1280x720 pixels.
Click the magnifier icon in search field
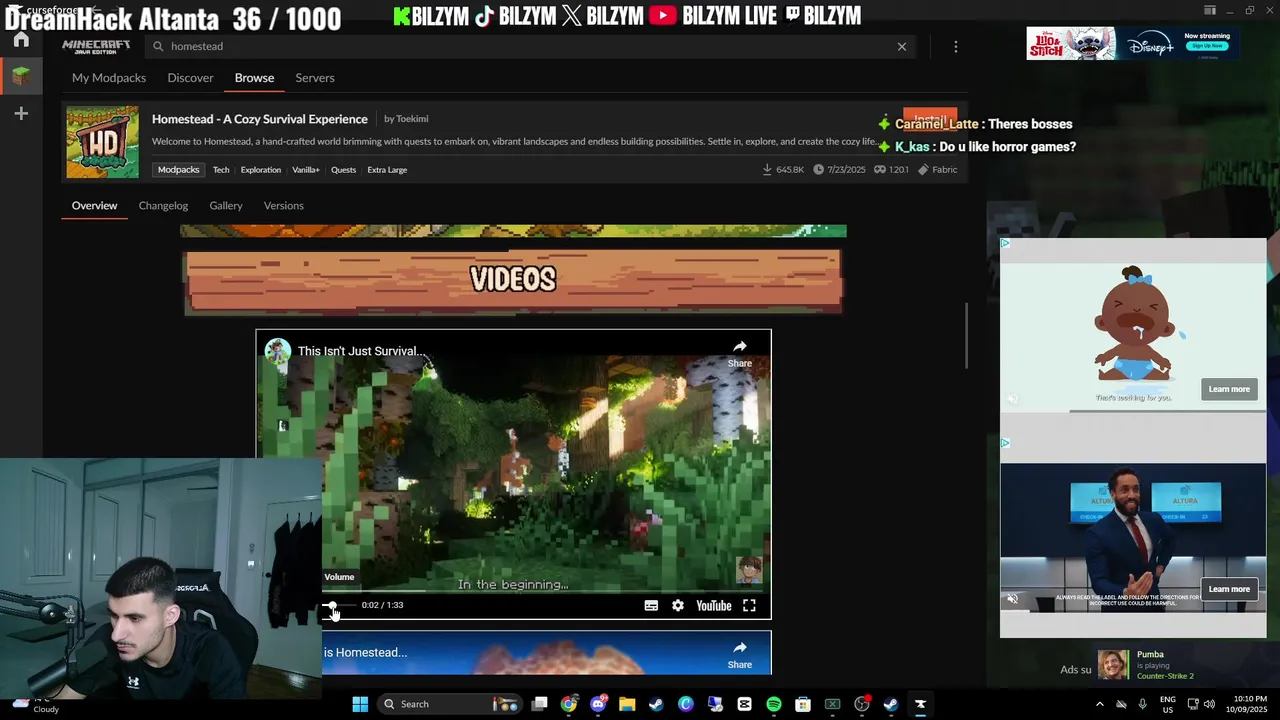point(158,47)
